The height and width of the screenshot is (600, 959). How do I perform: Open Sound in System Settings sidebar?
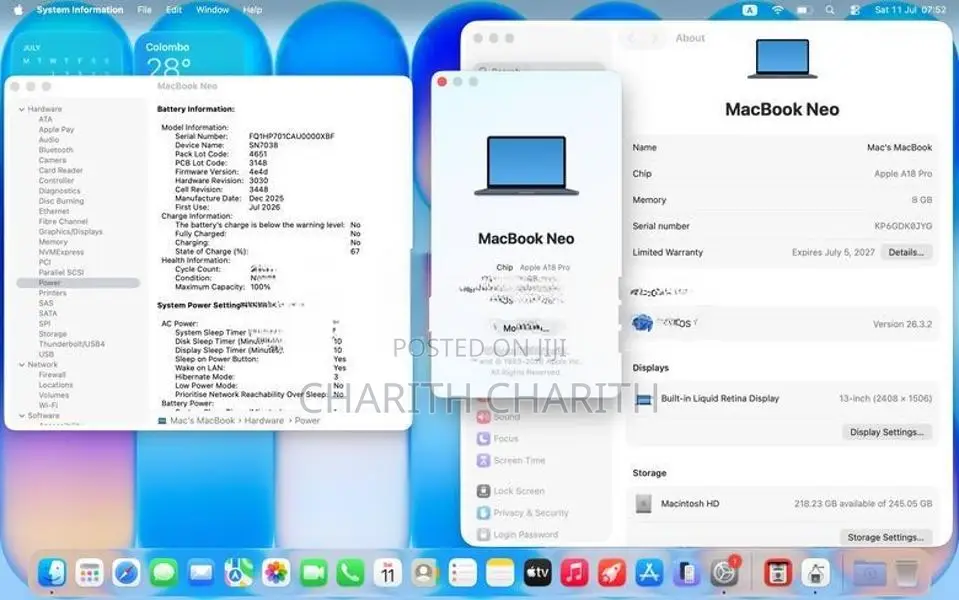point(498,417)
